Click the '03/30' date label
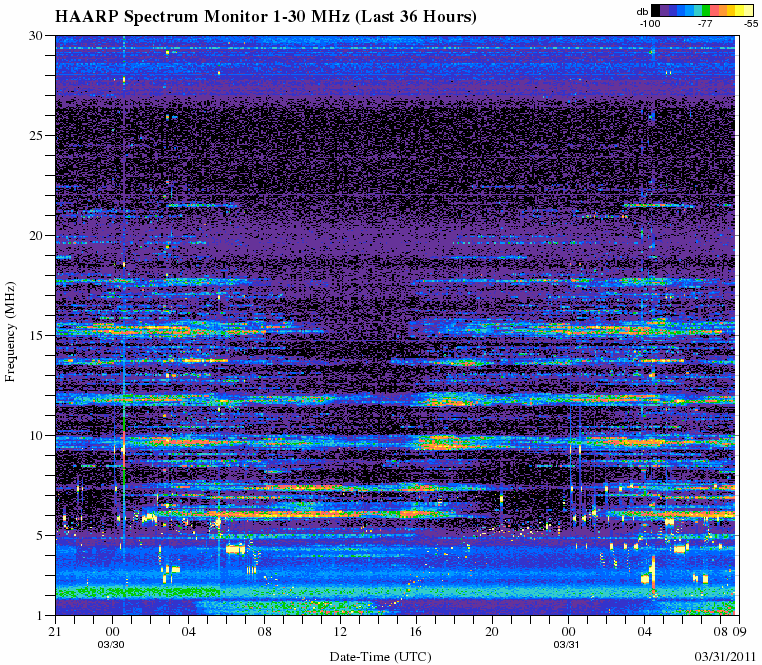This screenshot has height=665, width=762. pos(111,645)
